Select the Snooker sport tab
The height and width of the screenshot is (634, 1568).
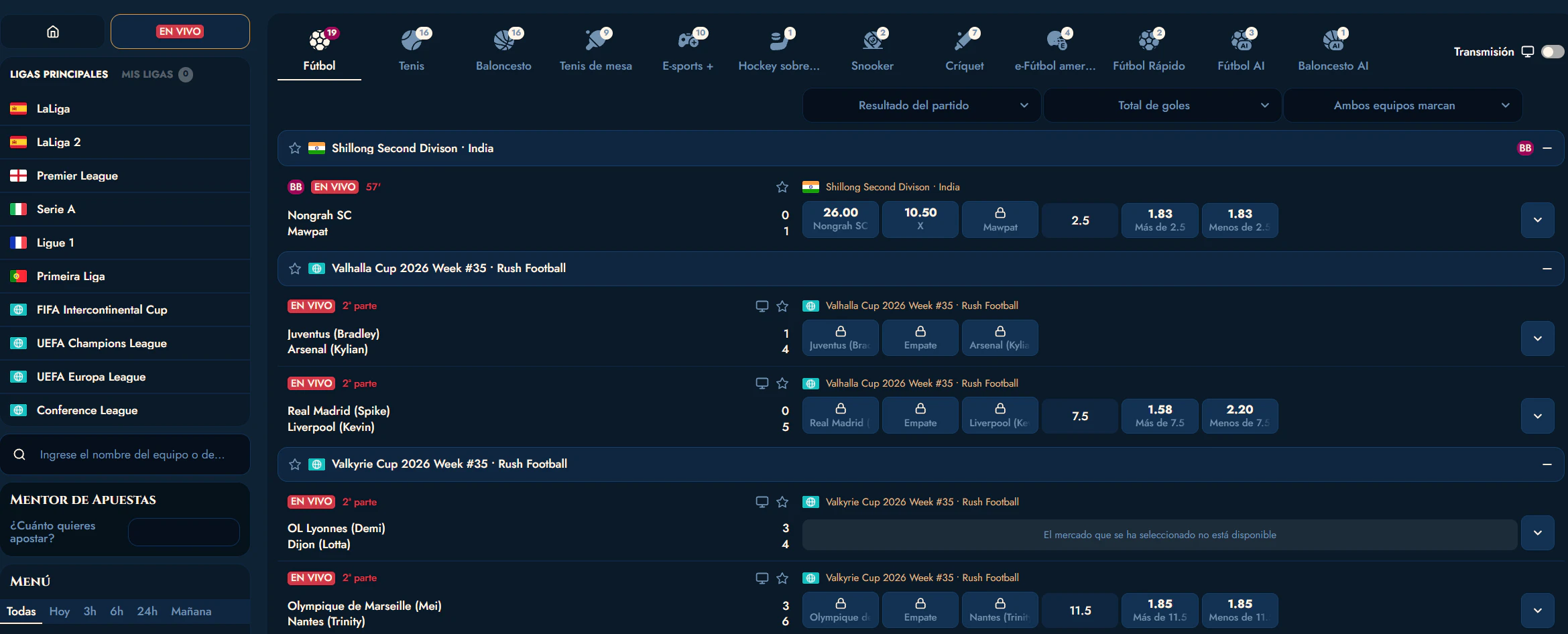pos(872,50)
